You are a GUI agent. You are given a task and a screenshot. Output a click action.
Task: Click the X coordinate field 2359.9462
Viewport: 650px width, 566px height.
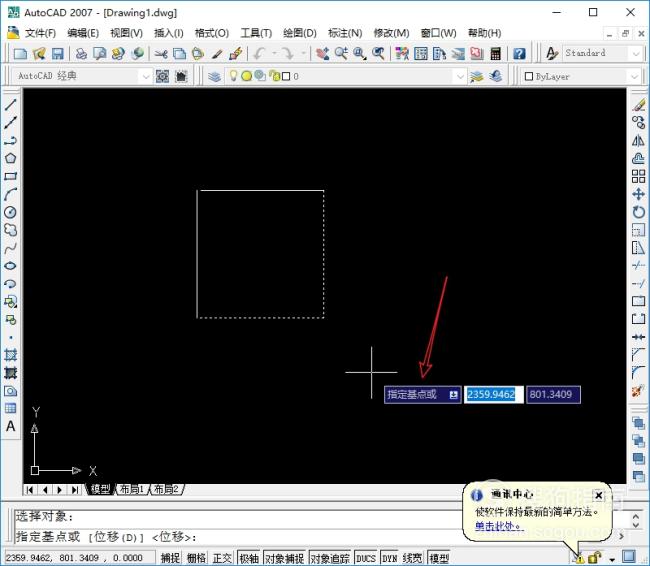point(493,394)
